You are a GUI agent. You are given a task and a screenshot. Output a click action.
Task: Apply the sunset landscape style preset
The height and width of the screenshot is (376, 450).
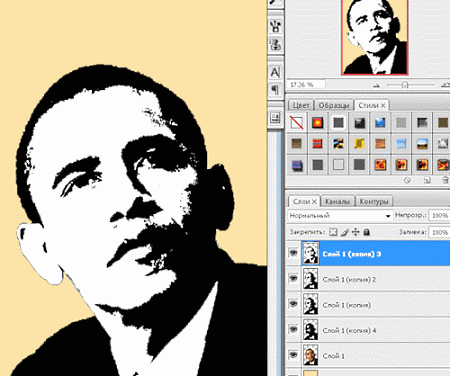(422, 144)
